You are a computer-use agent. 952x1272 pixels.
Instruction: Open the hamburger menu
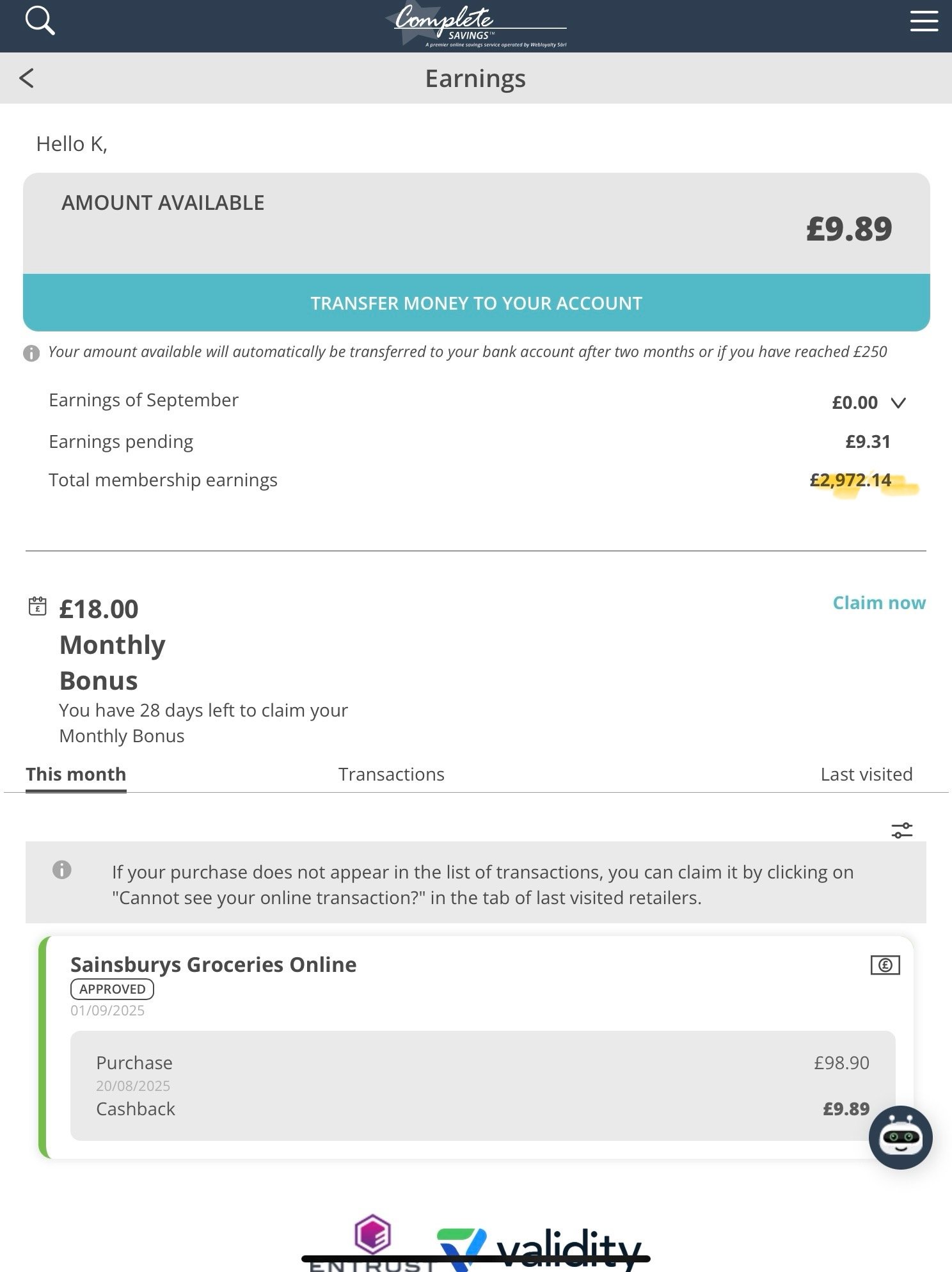[x=924, y=21]
